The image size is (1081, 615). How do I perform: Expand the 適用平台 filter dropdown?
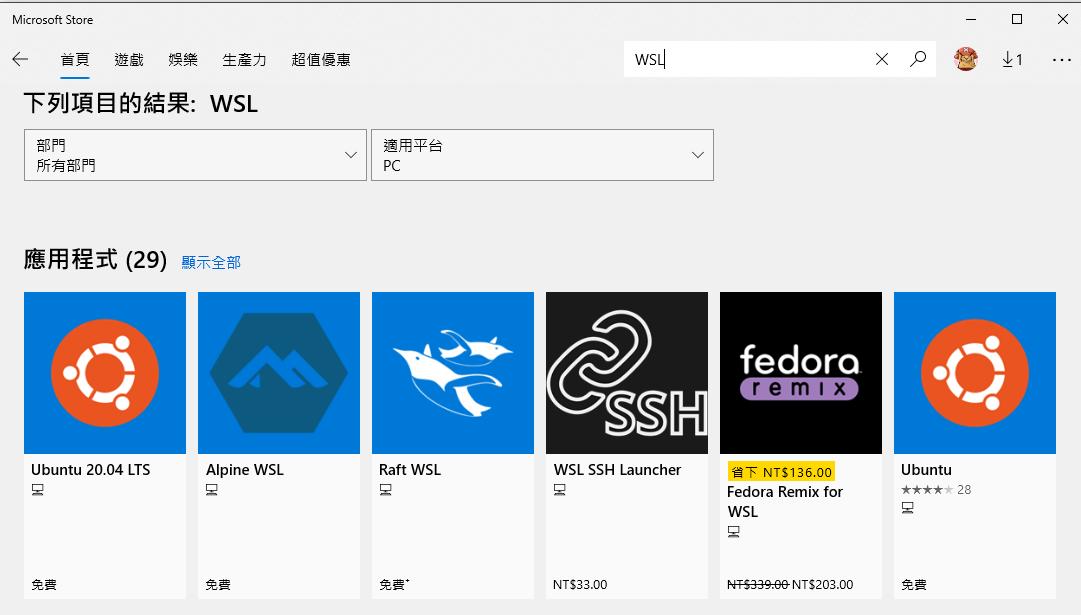point(543,155)
